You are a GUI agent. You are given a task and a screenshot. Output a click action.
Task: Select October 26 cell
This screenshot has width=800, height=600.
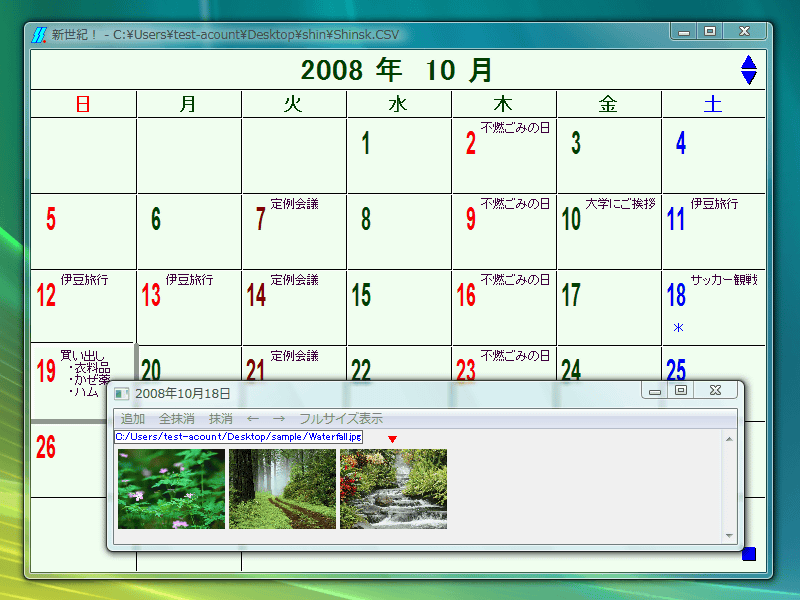pyautogui.click(x=69, y=460)
